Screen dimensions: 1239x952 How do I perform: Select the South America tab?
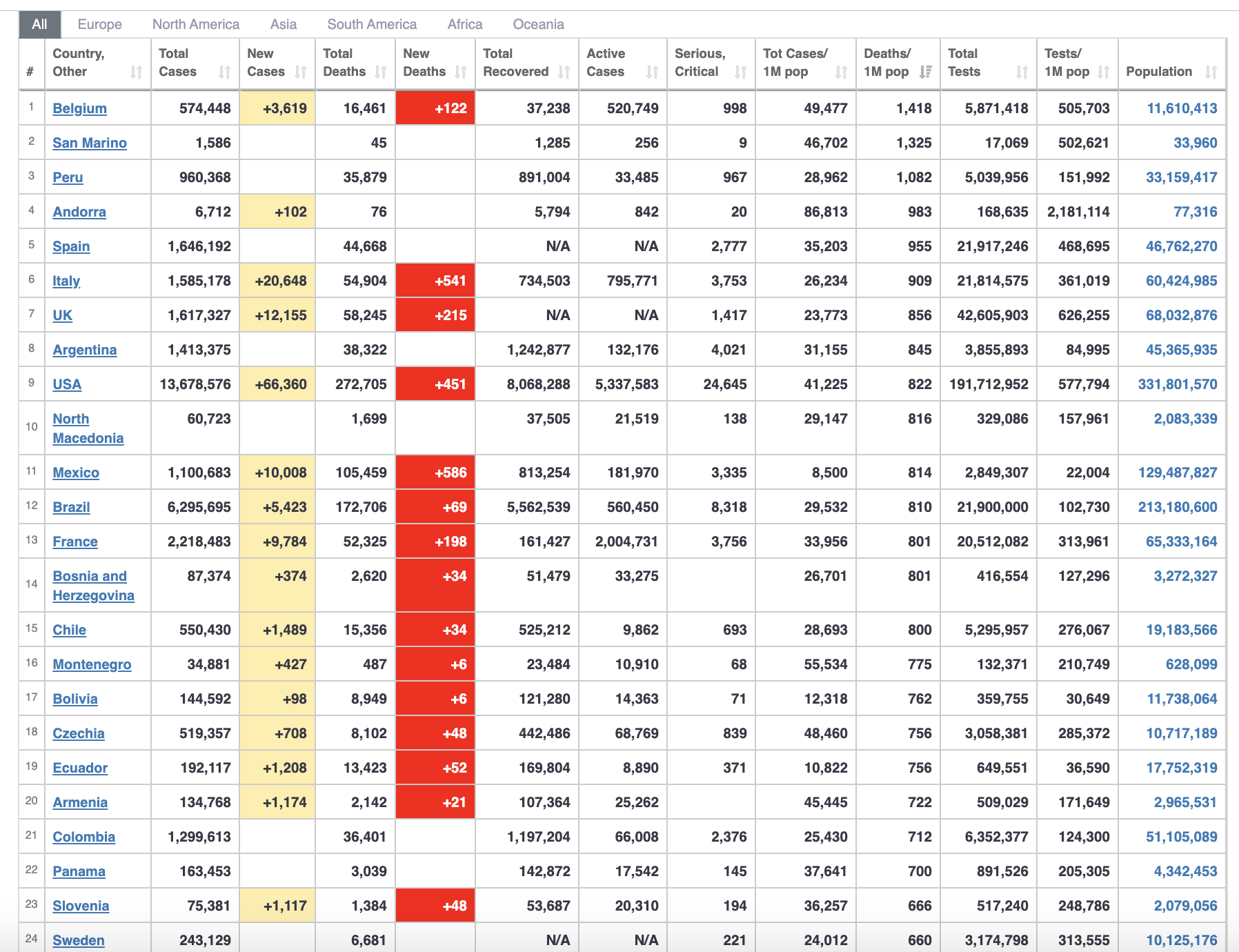point(372,24)
